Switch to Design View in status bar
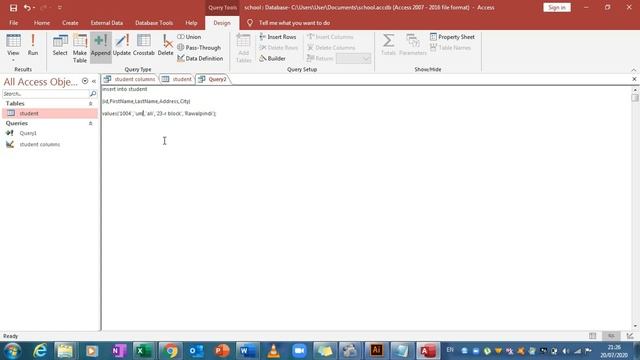 click(x=630, y=336)
